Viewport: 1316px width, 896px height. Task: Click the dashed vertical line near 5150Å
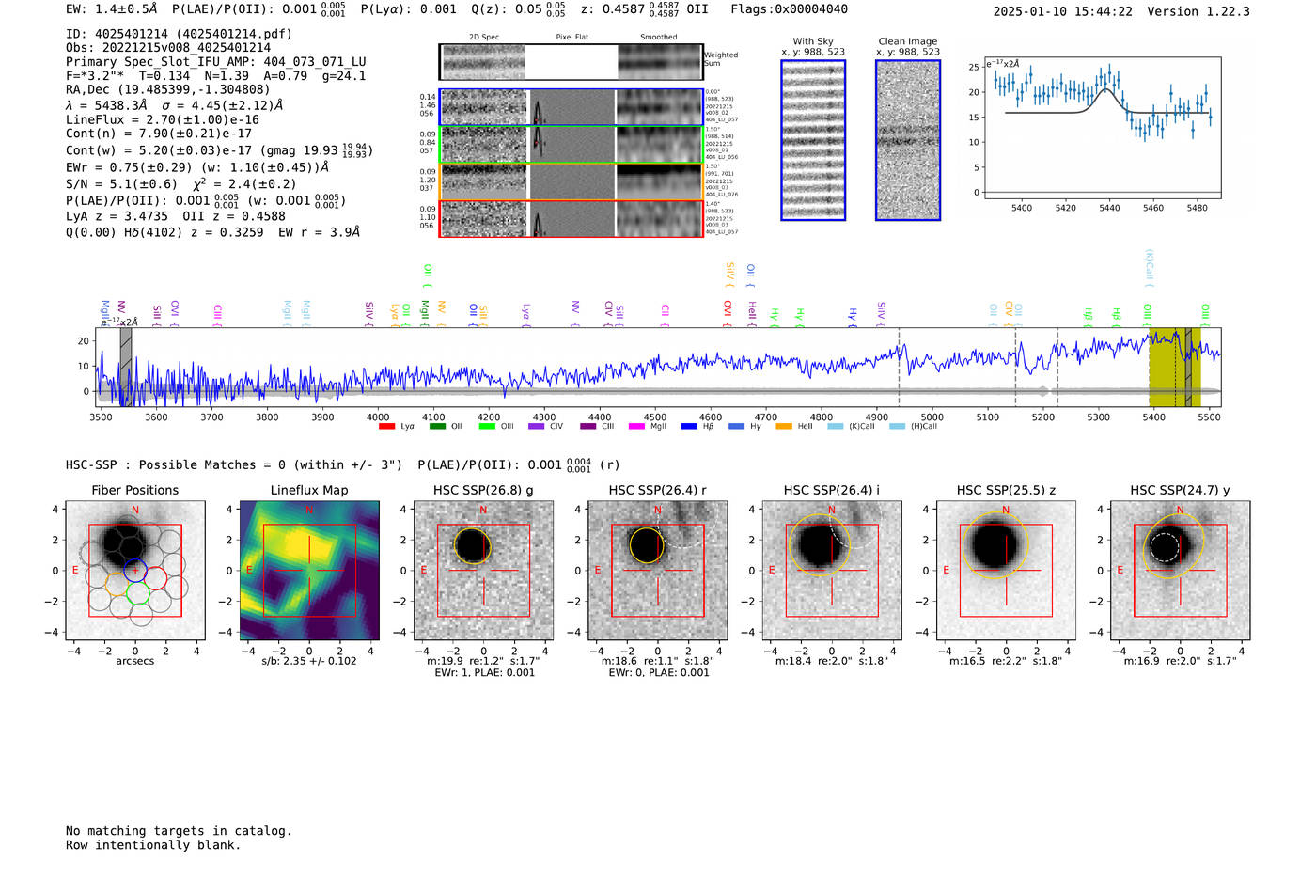pyautogui.click(x=1015, y=367)
